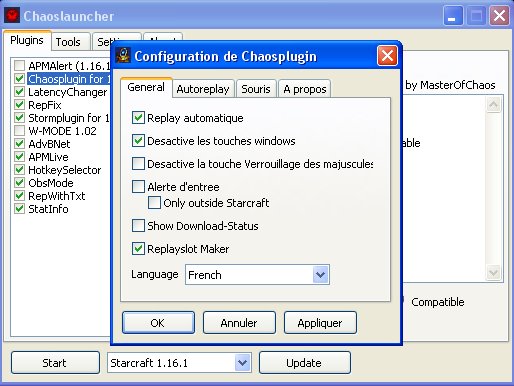514x386 pixels.
Task: Uncheck the RepFix plugin
Action: point(19,105)
